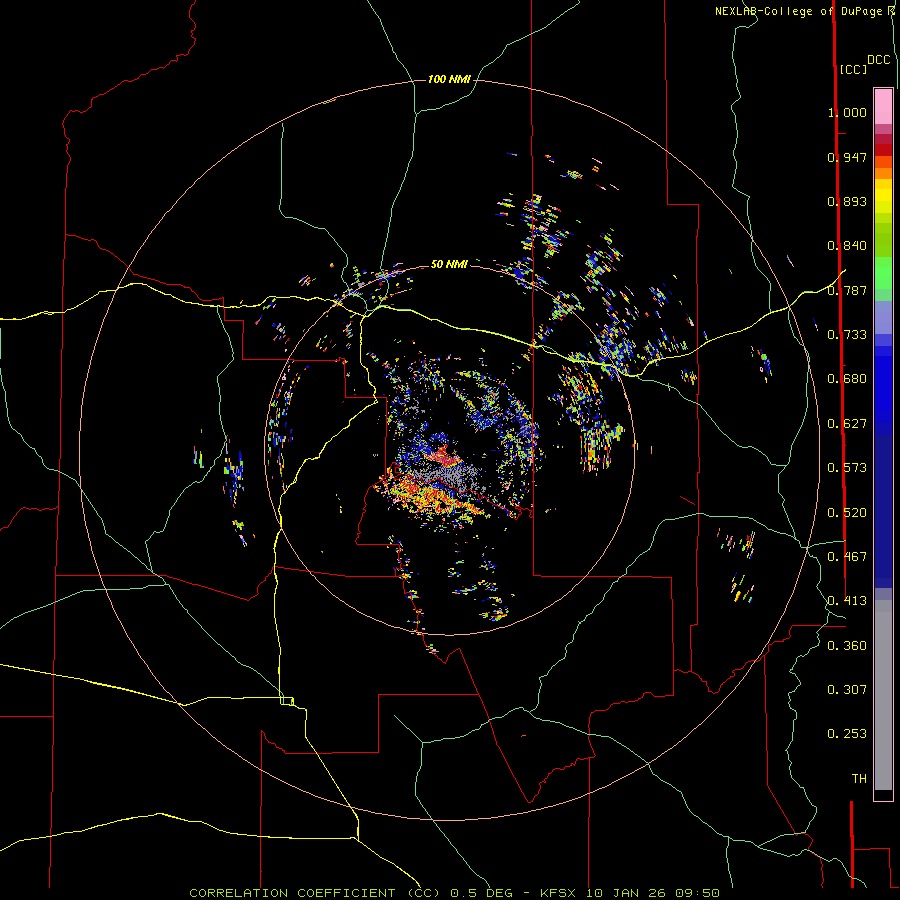Screen dimensions: 900x900
Task: Click the TH threshold label on the legend
Action: [x=859, y=779]
